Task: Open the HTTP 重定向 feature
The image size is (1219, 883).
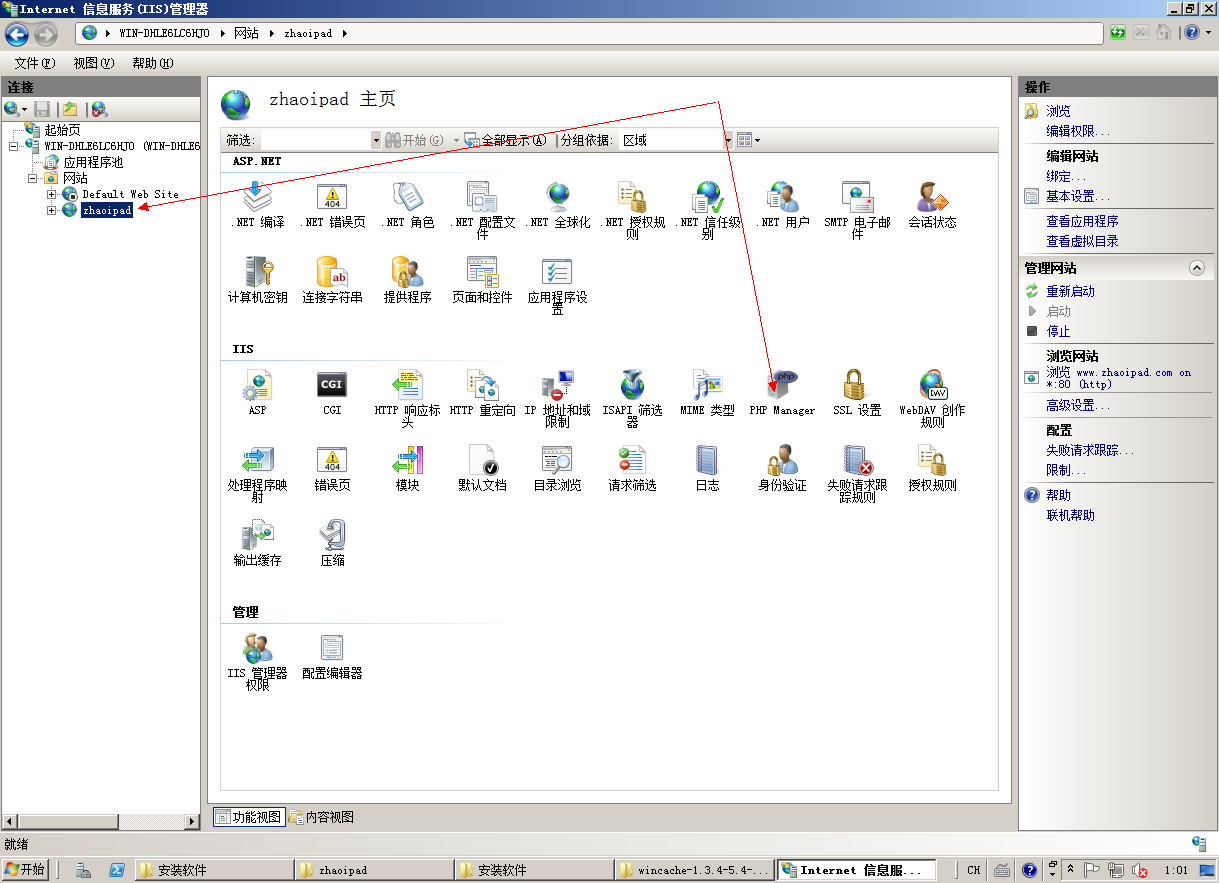Action: coord(482,393)
